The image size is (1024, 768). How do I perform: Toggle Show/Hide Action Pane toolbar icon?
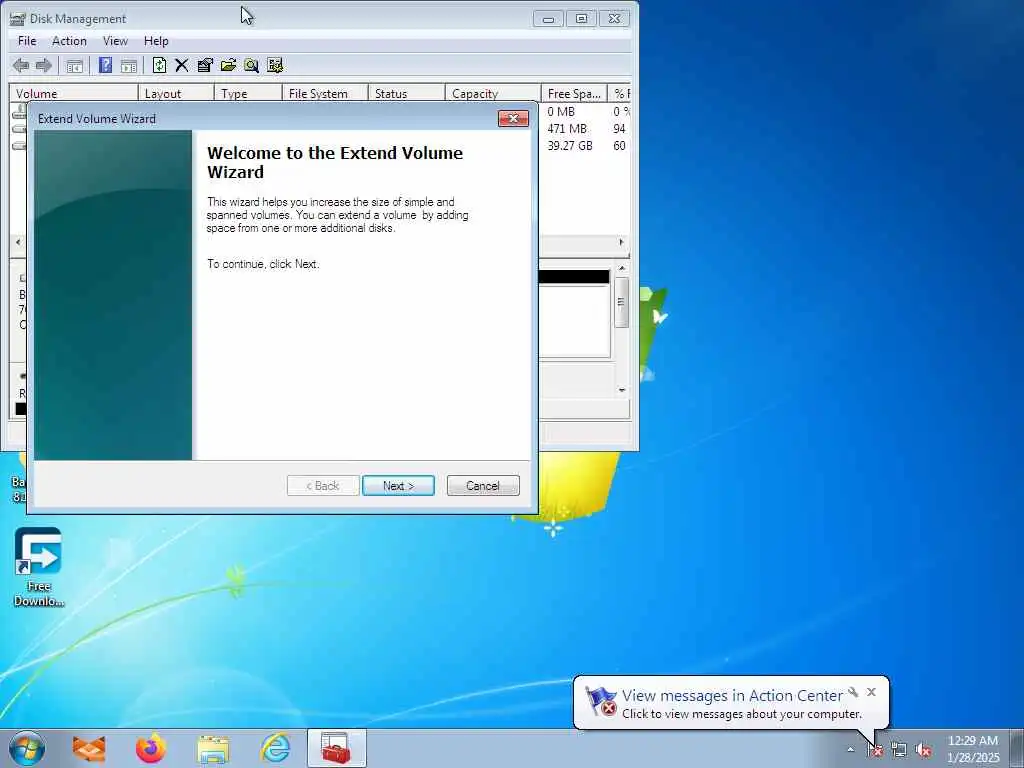tap(129, 65)
